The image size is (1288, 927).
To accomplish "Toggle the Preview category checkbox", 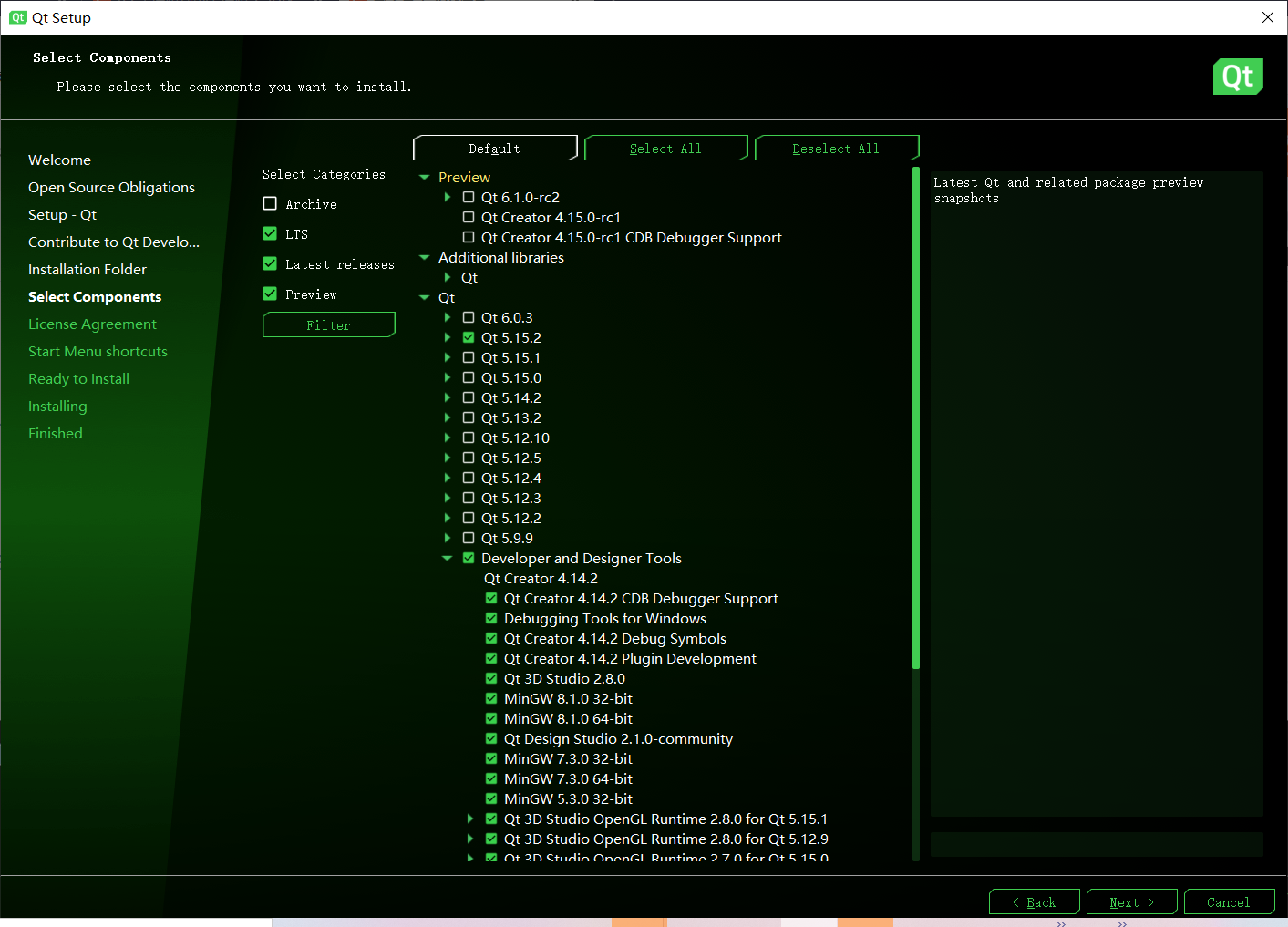I will 270,294.
